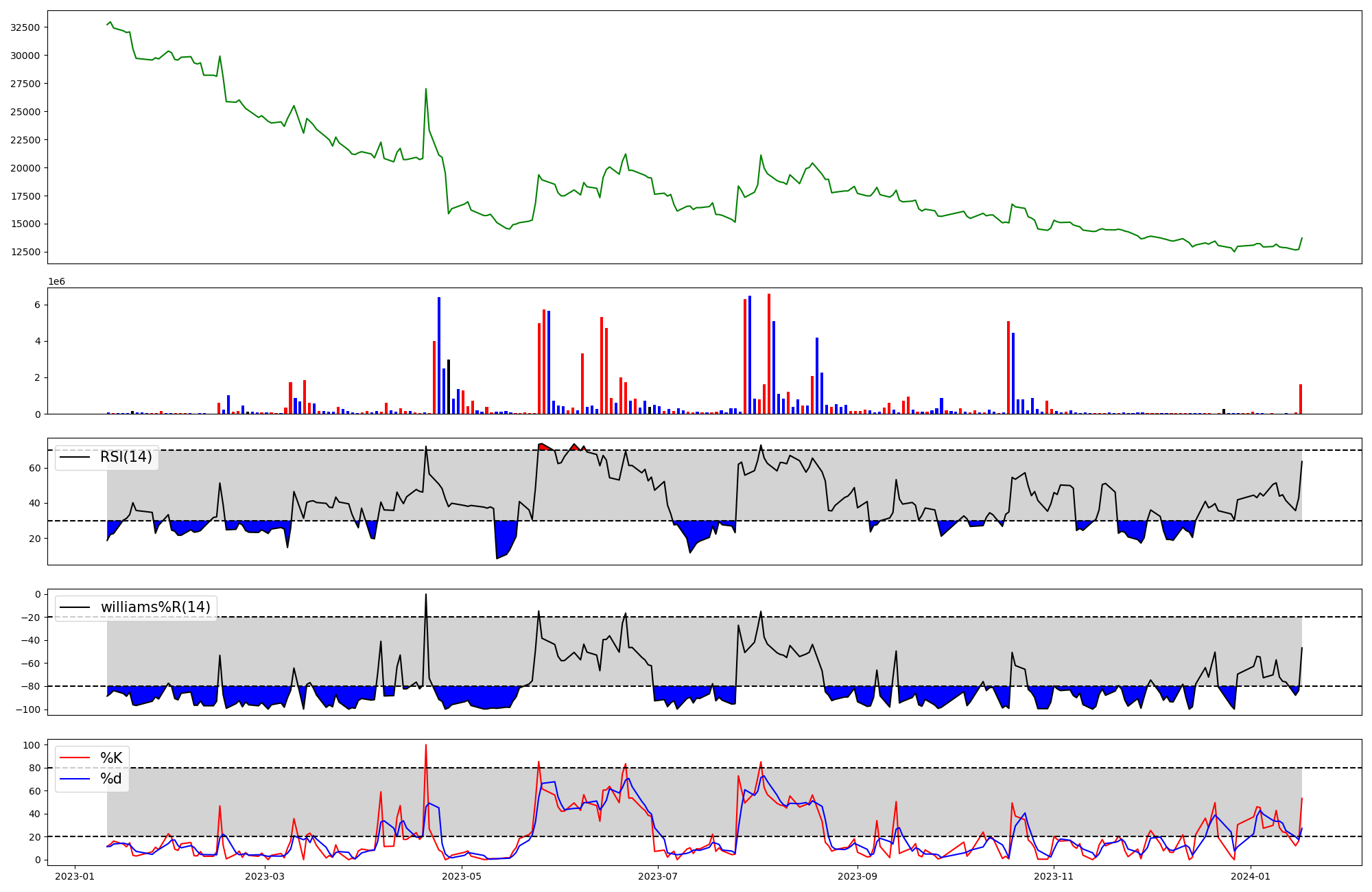Click the williams%R(14) legend label

click(x=155, y=607)
